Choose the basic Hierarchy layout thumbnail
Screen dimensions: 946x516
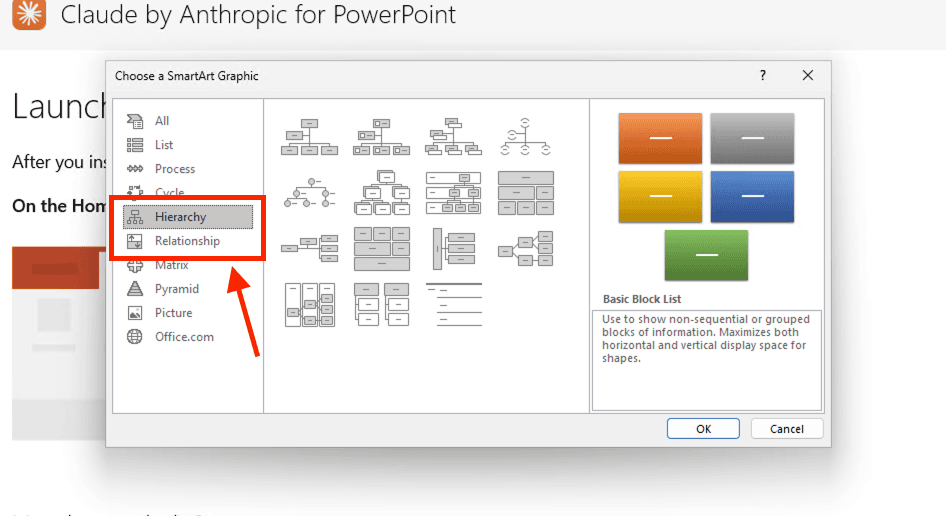(x=381, y=193)
